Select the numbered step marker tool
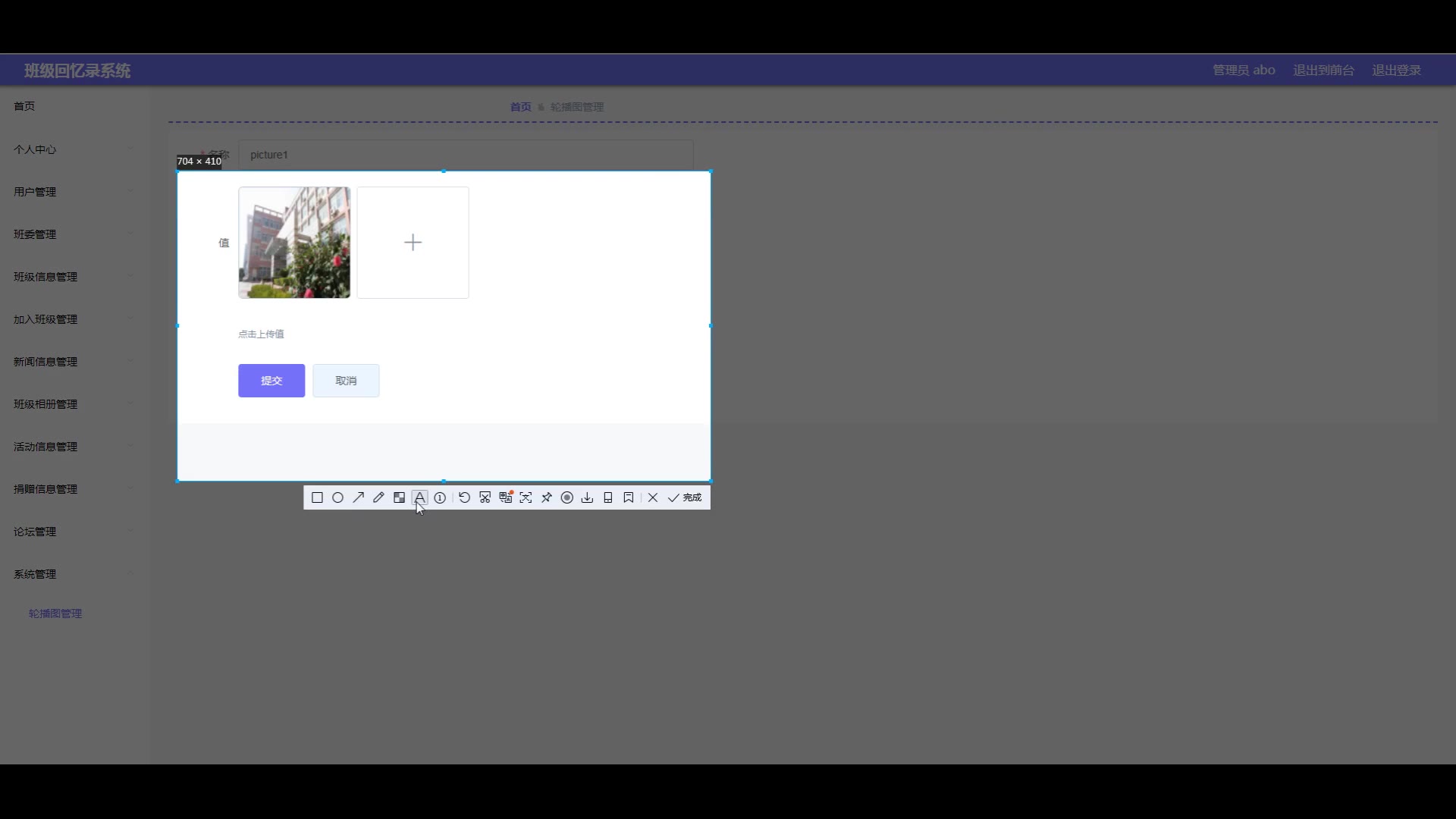The image size is (1456, 819). pyautogui.click(x=440, y=497)
